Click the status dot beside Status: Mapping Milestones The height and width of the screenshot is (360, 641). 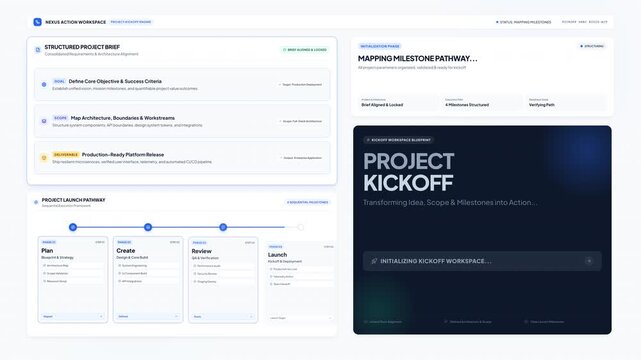pyautogui.click(x=497, y=22)
